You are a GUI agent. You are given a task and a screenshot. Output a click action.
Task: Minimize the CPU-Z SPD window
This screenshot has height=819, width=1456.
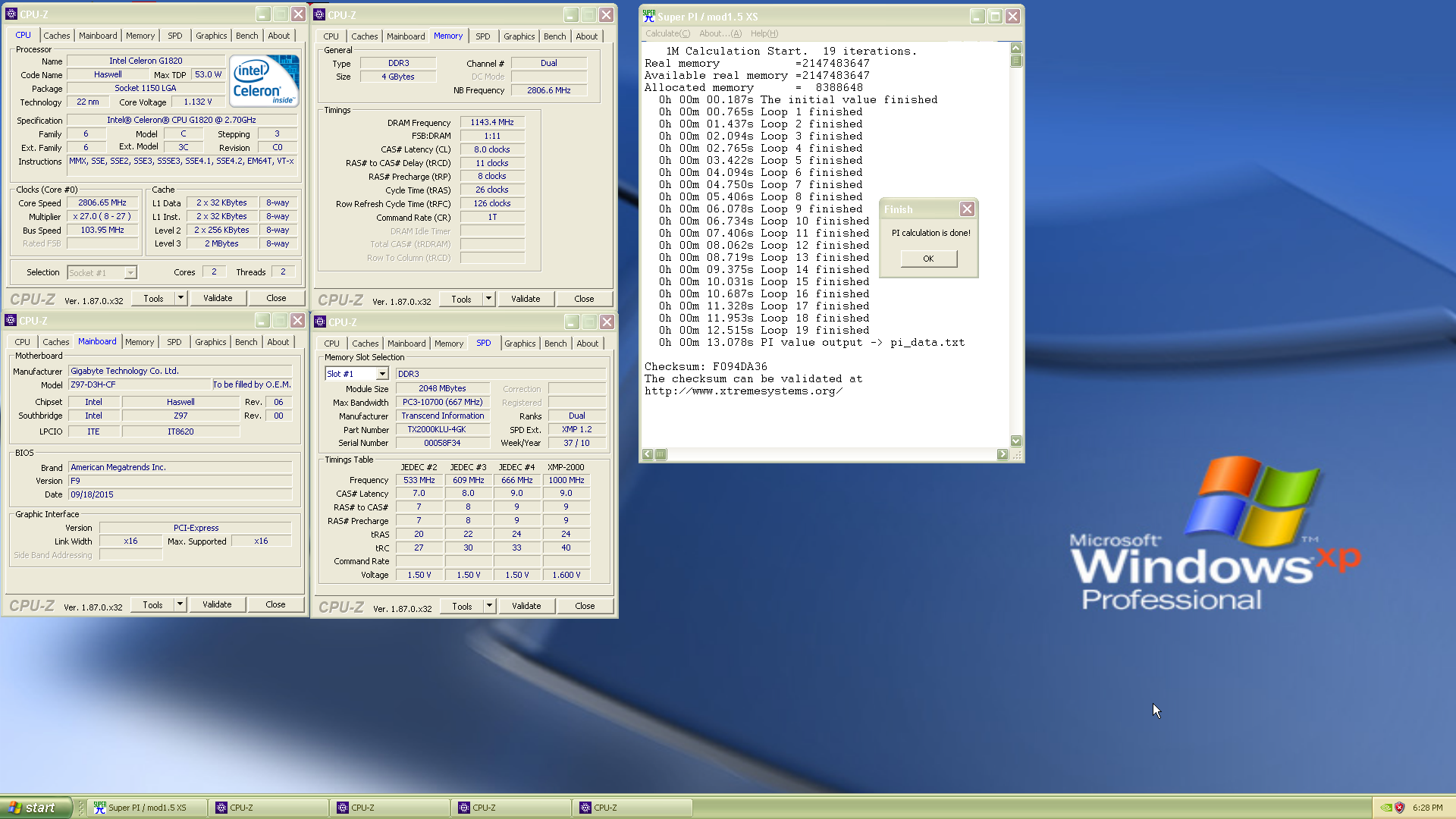coord(572,322)
